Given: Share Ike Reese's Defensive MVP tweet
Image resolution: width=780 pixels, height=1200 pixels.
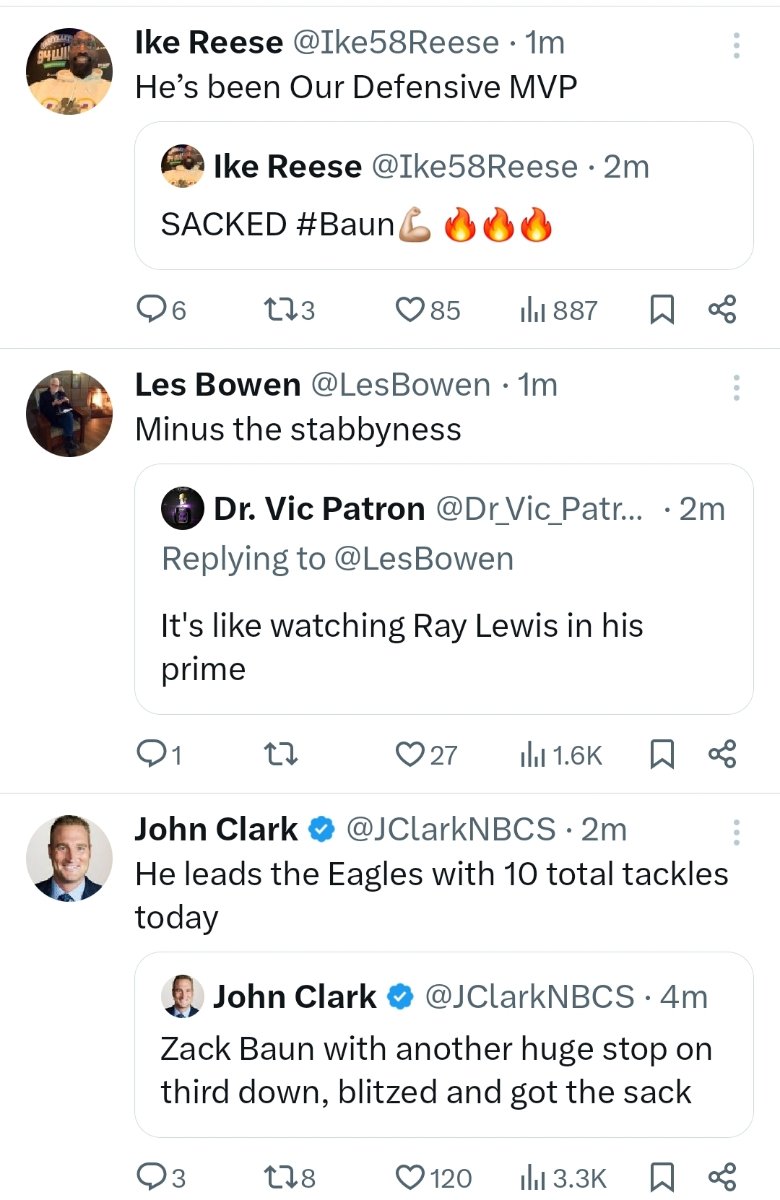Looking at the screenshot, I should pyautogui.click(x=722, y=311).
